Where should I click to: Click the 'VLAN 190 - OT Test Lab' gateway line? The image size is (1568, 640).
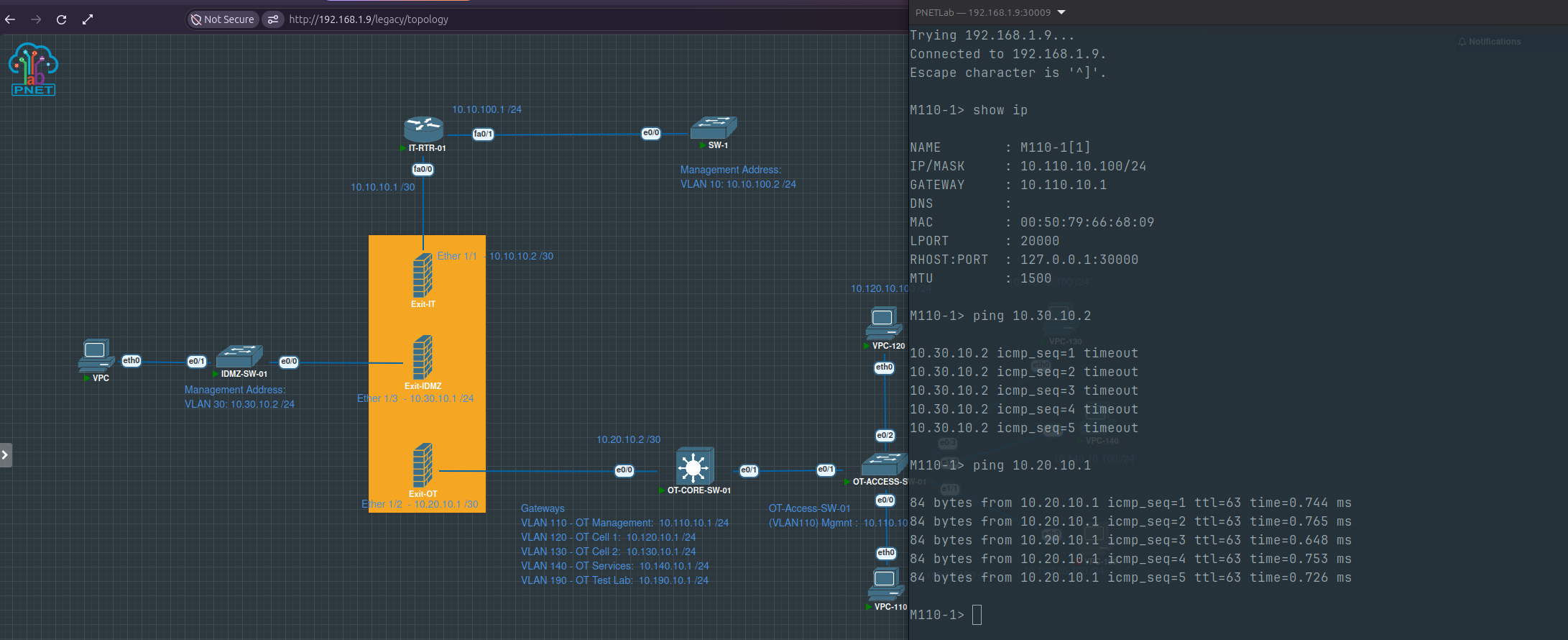614,580
